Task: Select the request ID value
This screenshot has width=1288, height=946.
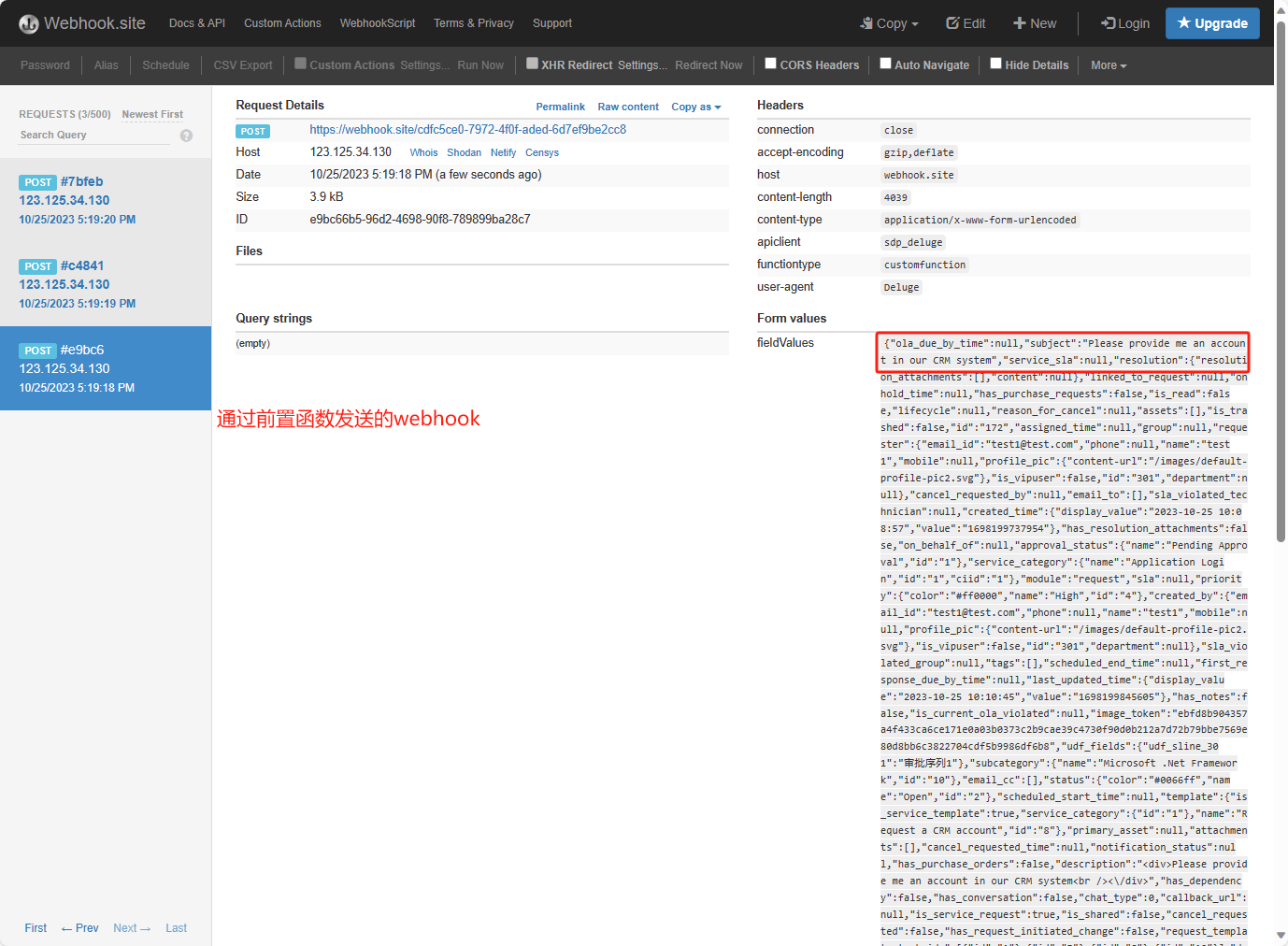Action: [x=420, y=220]
